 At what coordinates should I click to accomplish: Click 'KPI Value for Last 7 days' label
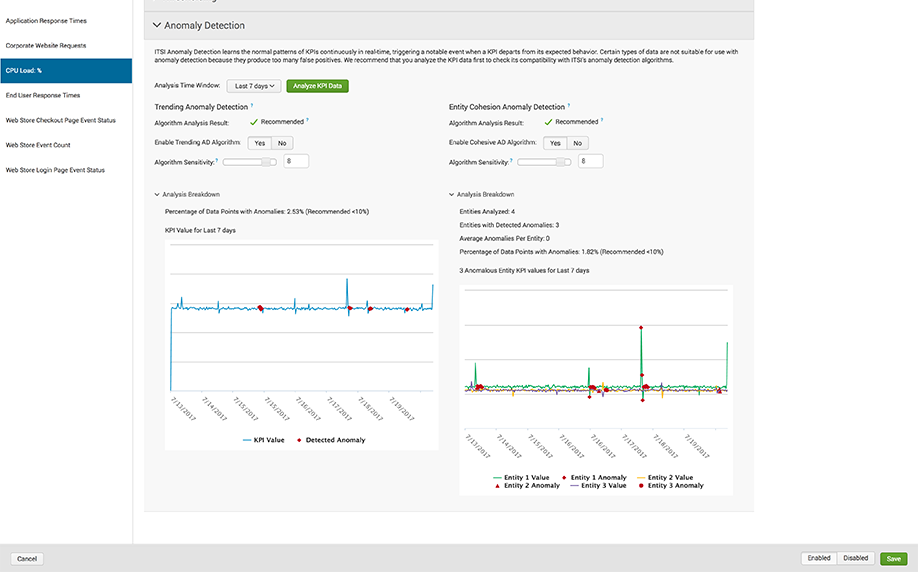[200, 231]
